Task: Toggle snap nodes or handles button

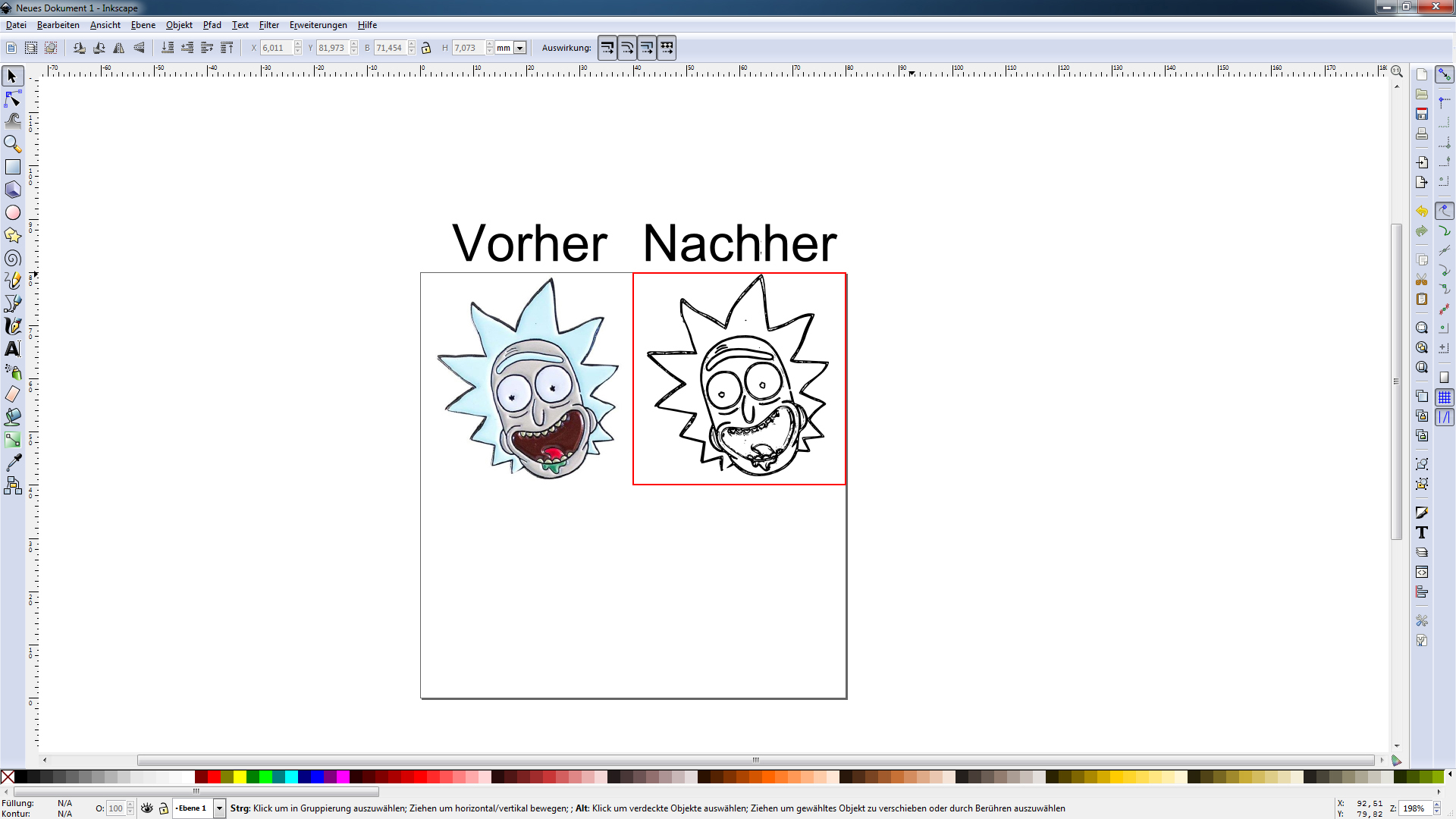Action: click(1445, 211)
